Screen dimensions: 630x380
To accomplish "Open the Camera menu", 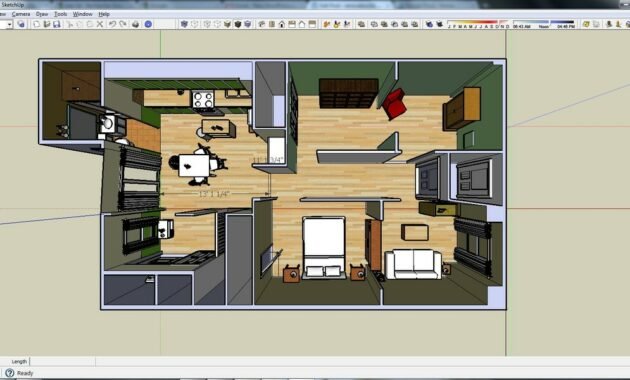I will (x=21, y=14).
